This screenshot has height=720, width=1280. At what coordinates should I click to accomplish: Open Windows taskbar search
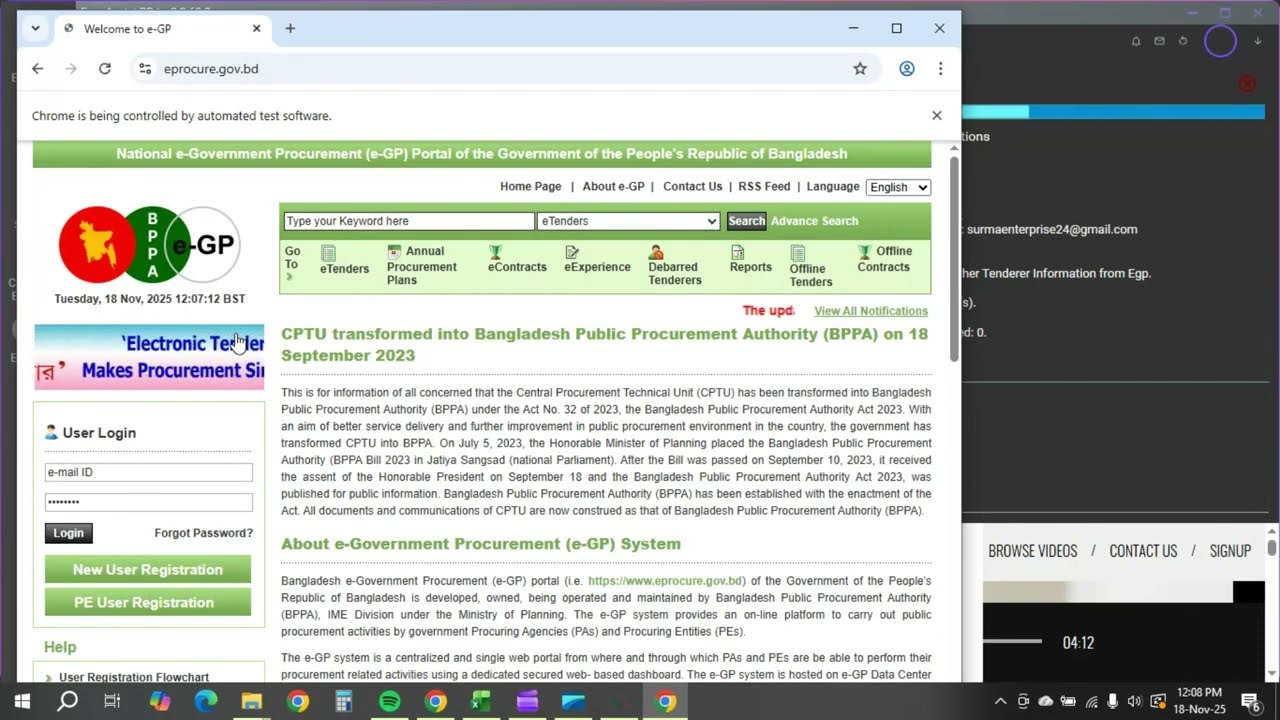[67, 701]
